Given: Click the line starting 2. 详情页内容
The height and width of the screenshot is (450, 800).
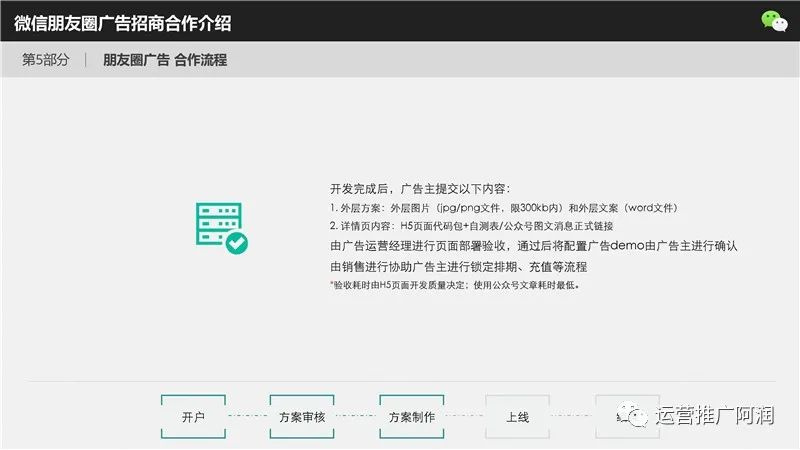Looking at the screenshot, I should pos(471,226).
